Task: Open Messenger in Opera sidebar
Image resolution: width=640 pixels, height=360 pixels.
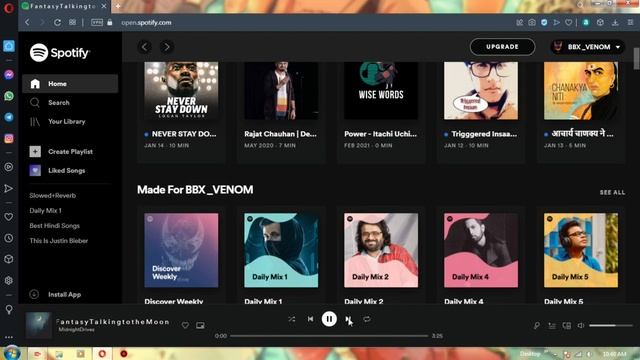Action: (x=9, y=75)
